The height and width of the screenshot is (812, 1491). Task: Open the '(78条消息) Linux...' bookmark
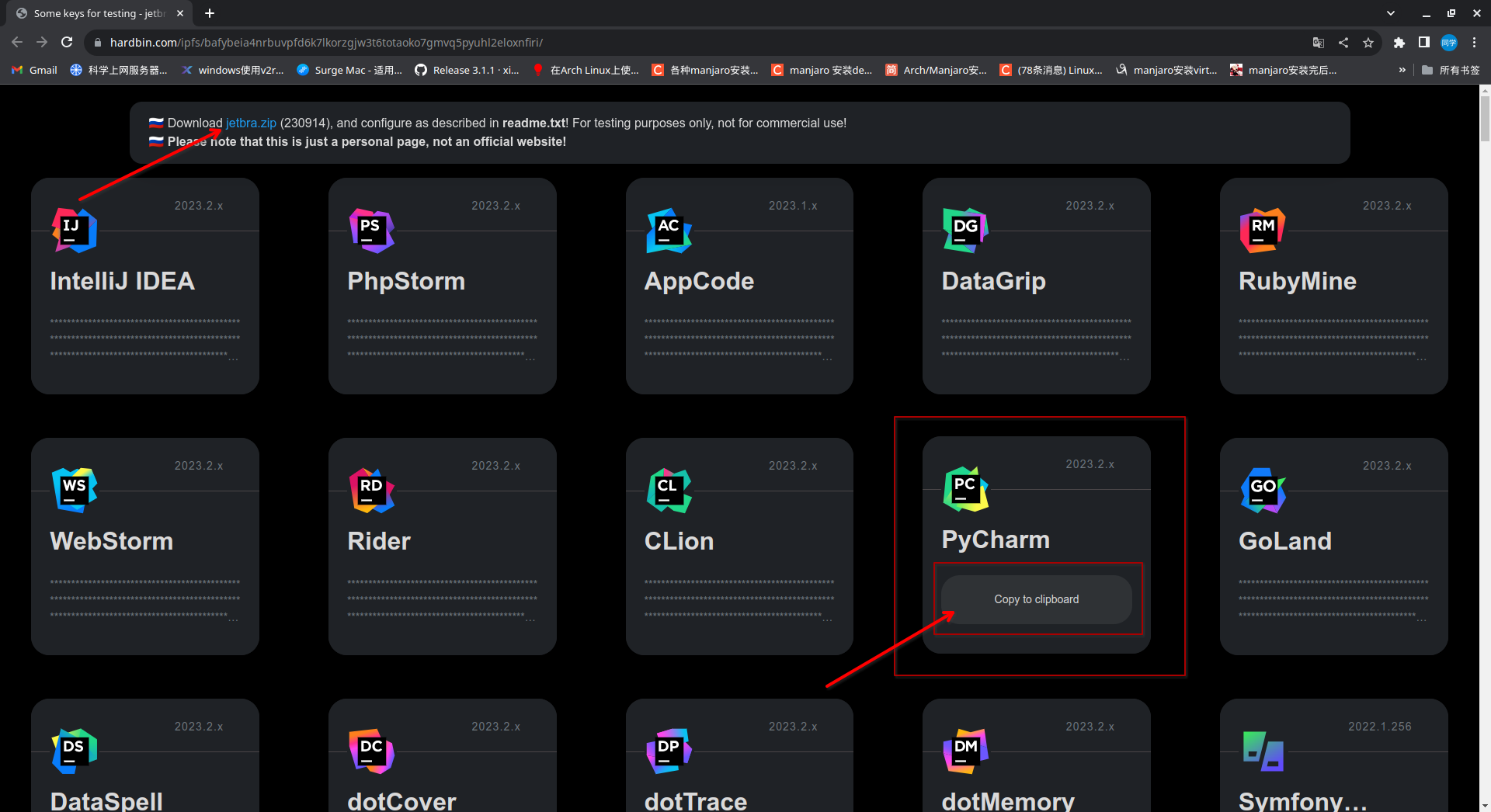click(1051, 70)
